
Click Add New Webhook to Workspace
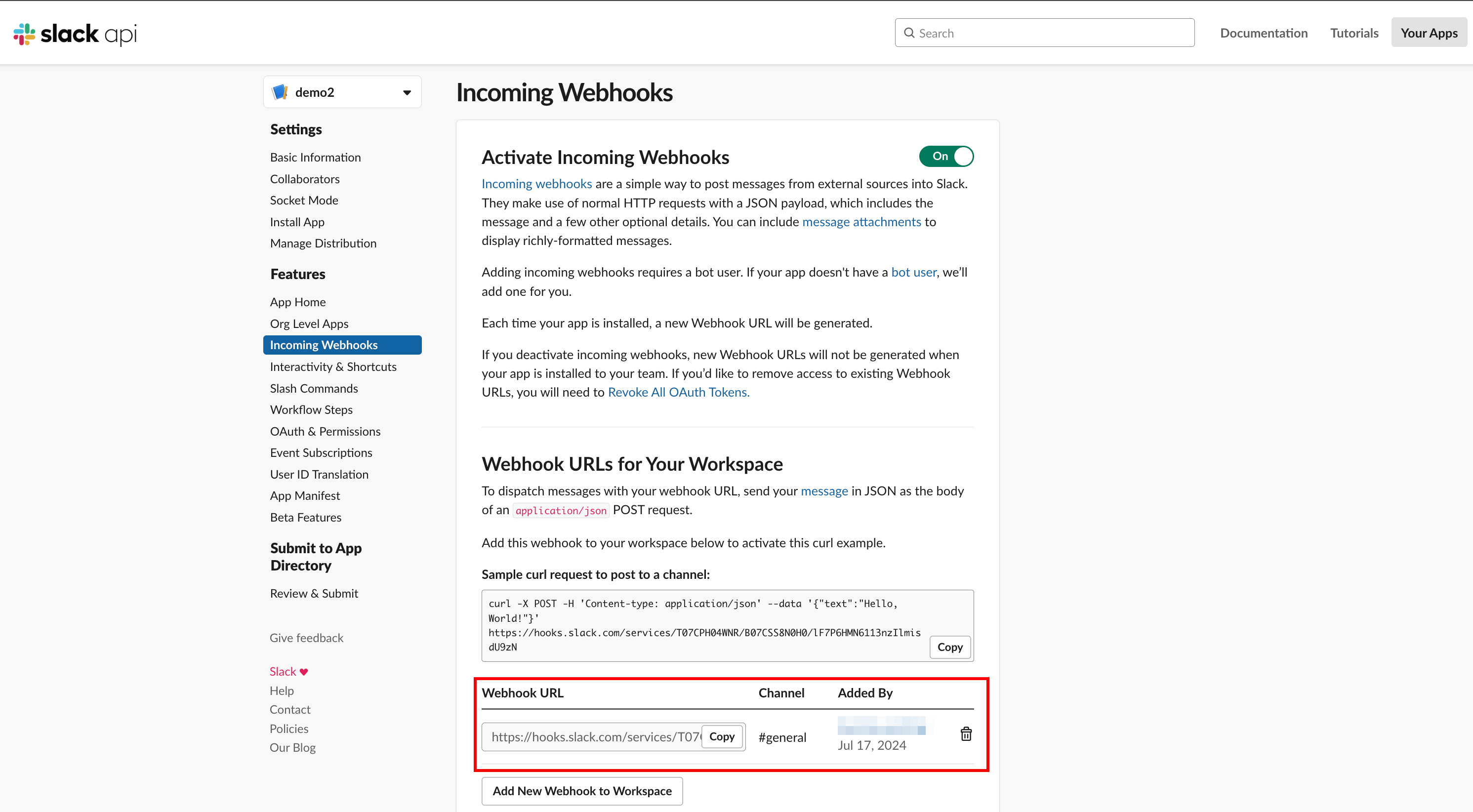pos(582,791)
